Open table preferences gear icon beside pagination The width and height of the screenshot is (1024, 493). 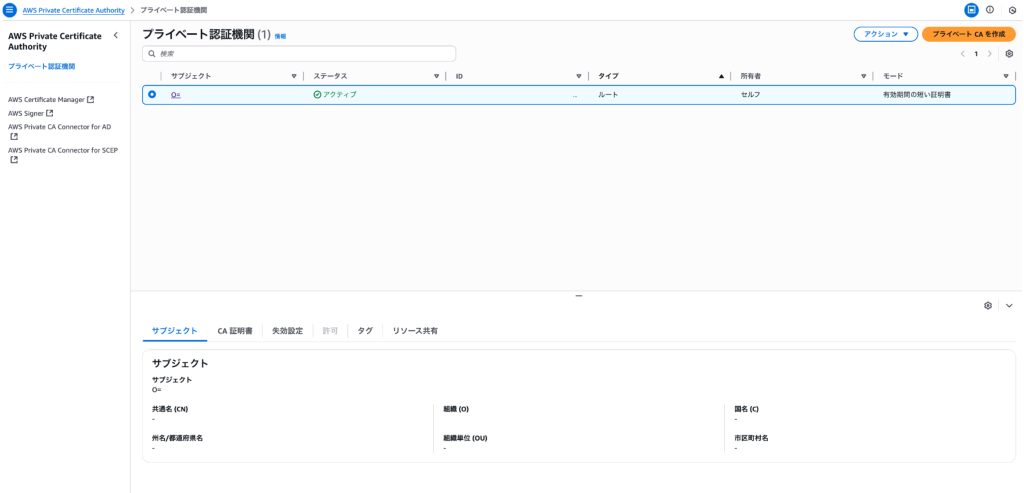point(1009,54)
